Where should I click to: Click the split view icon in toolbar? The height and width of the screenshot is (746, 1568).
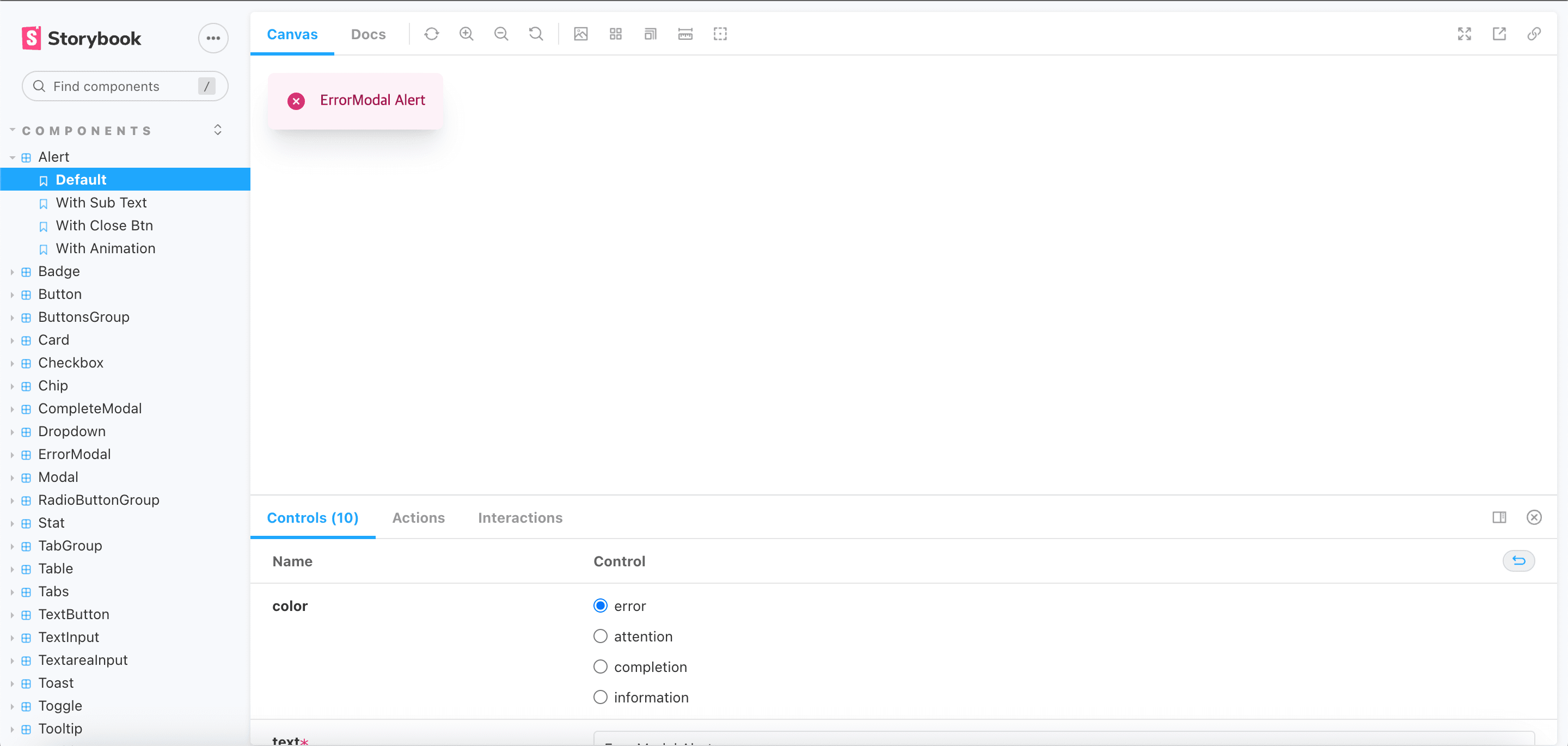1500,518
